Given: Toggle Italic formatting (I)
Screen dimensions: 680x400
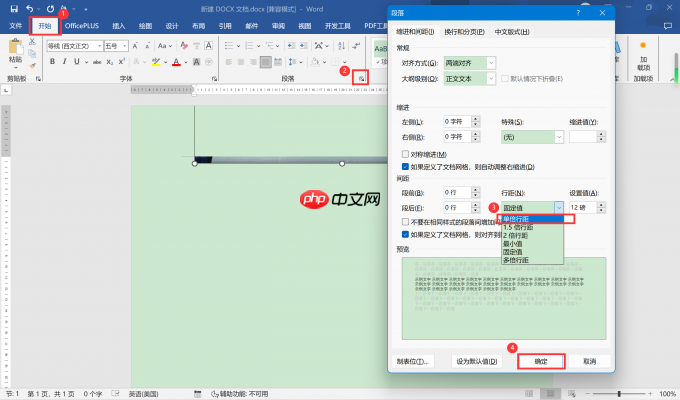Looking at the screenshot, I should point(64,62).
